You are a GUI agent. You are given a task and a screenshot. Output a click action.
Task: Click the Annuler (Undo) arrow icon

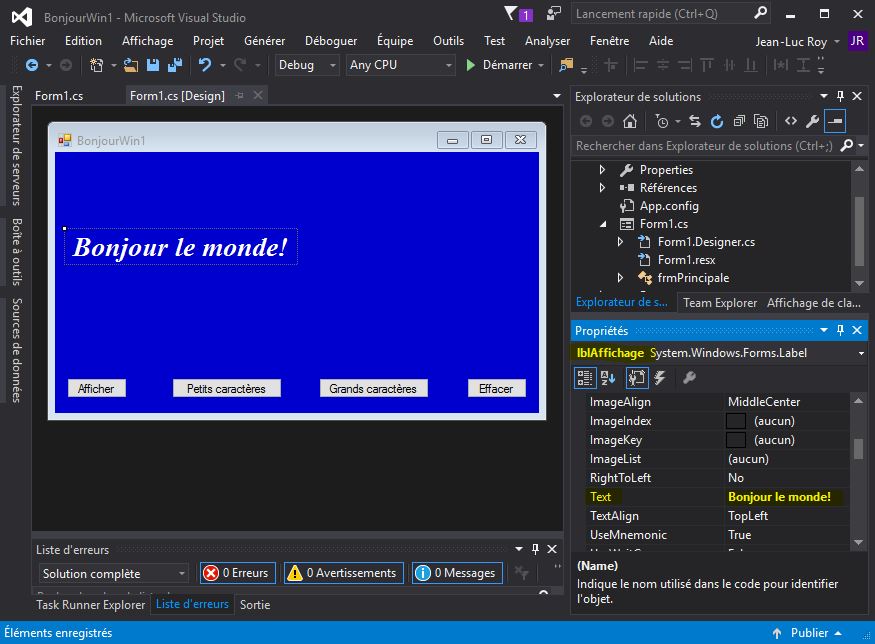pos(205,65)
